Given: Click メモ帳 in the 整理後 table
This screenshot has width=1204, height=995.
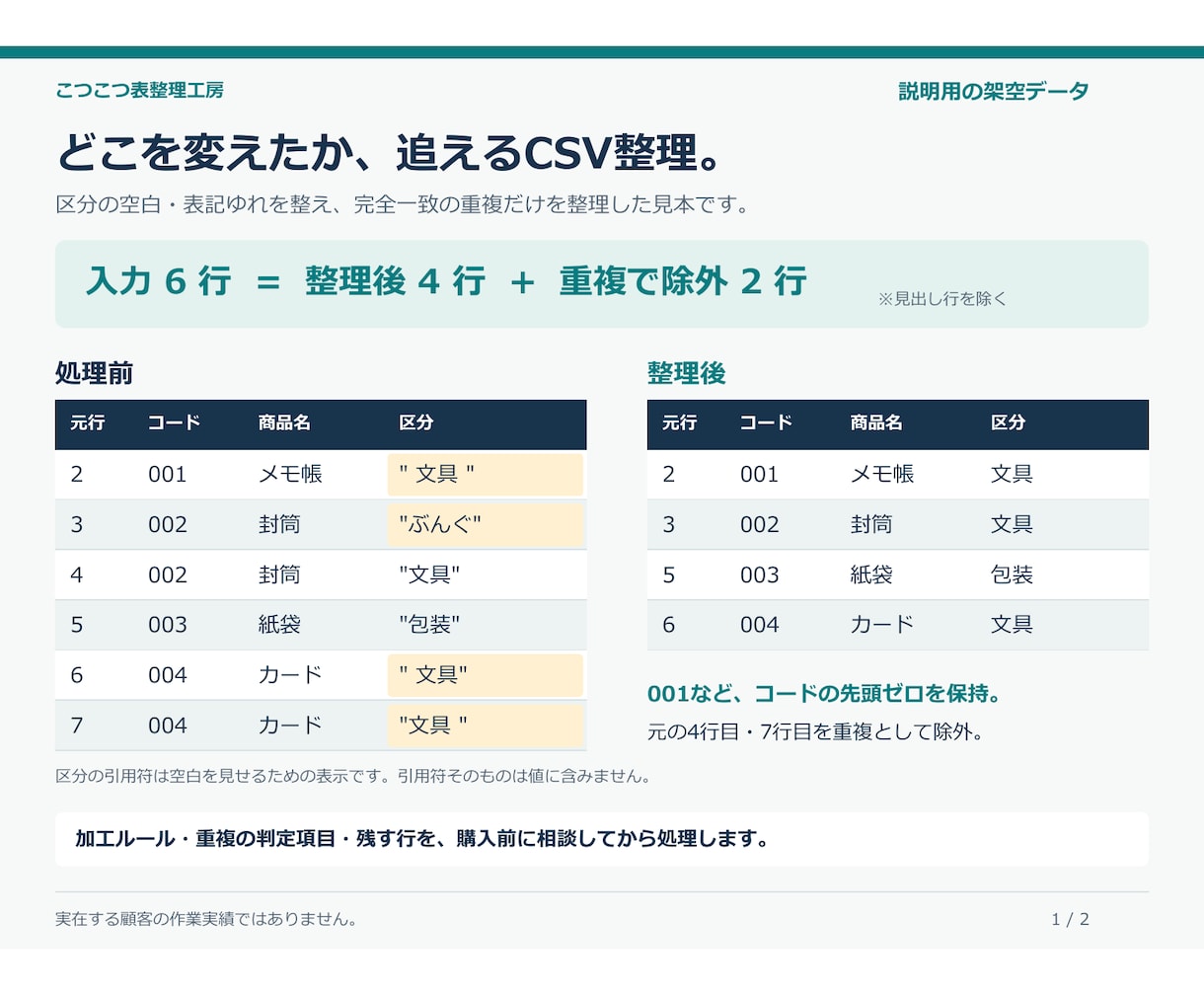Looking at the screenshot, I should pyautogui.click(x=882, y=474).
